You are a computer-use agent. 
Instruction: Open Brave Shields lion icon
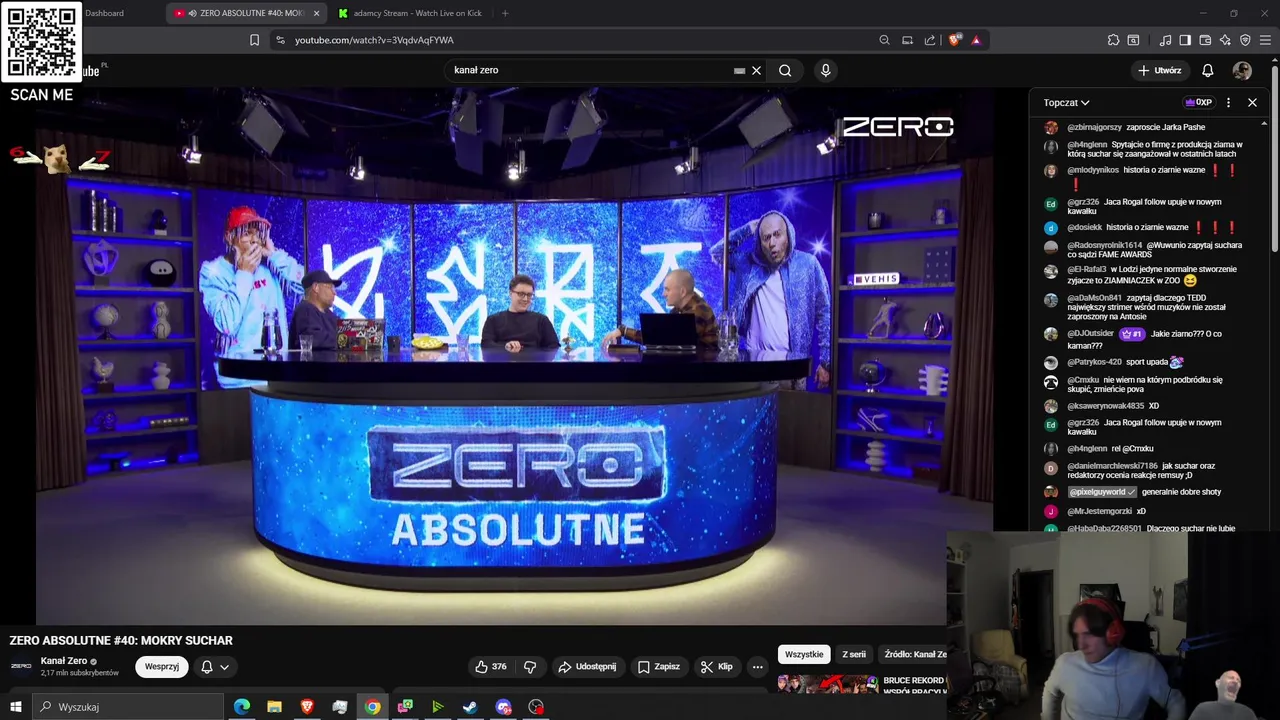click(x=955, y=40)
